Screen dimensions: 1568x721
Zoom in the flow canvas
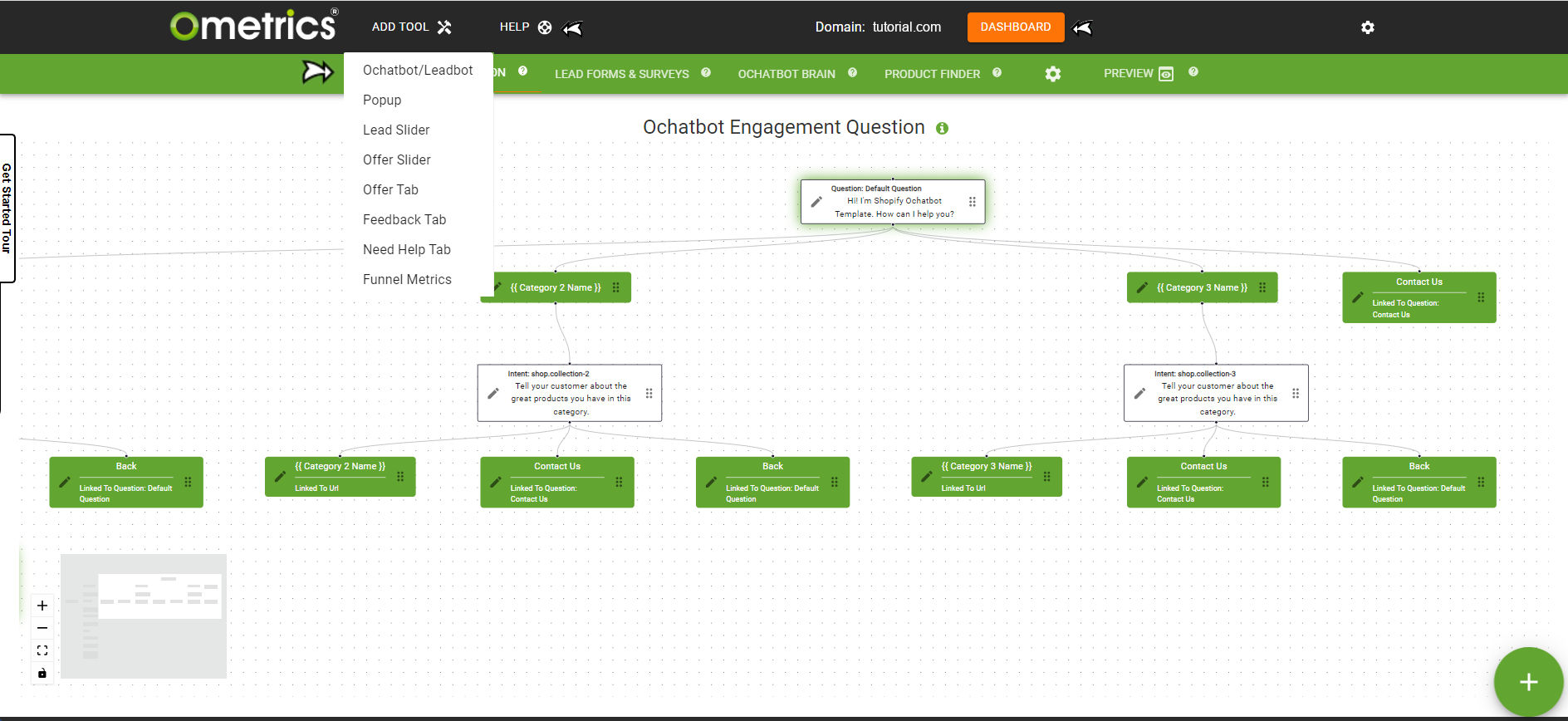coord(42,606)
